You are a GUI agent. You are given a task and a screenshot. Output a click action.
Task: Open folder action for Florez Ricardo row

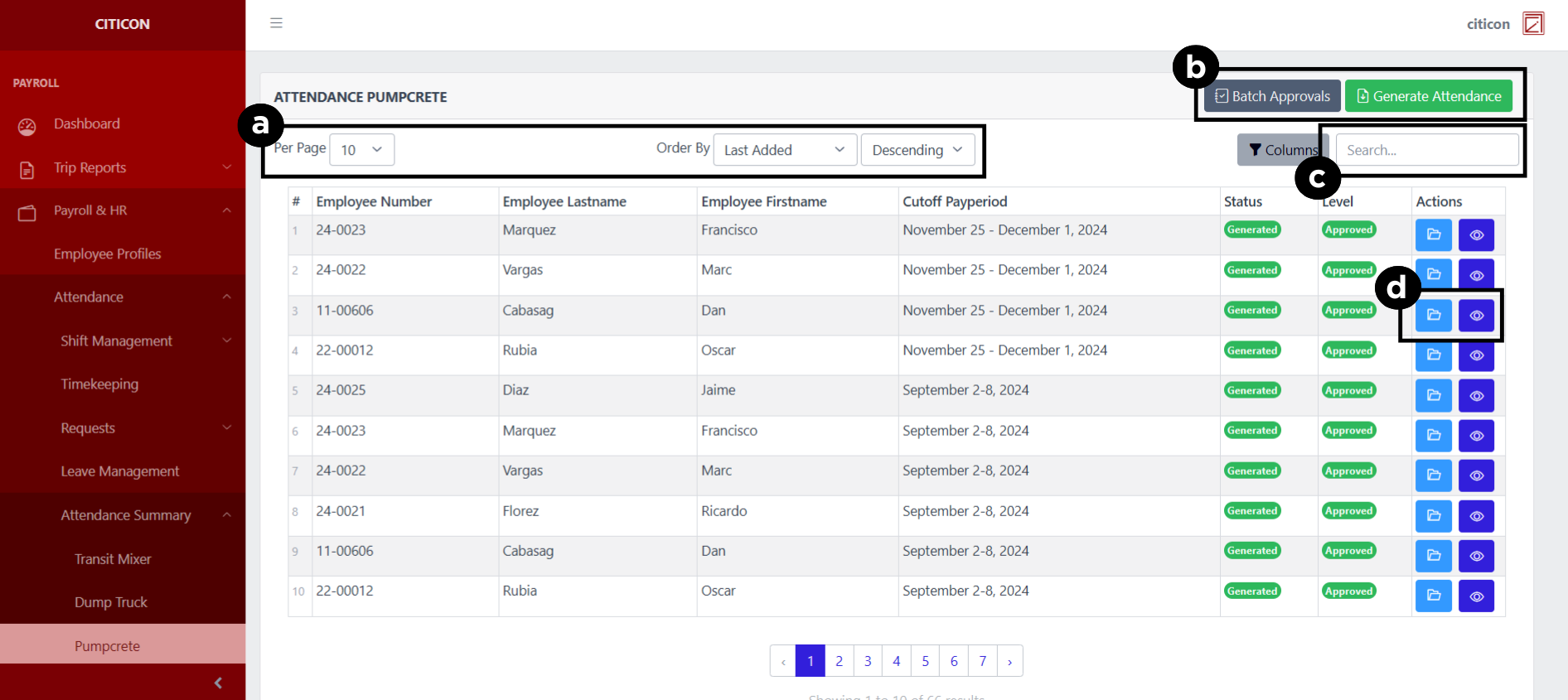coord(1433,516)
